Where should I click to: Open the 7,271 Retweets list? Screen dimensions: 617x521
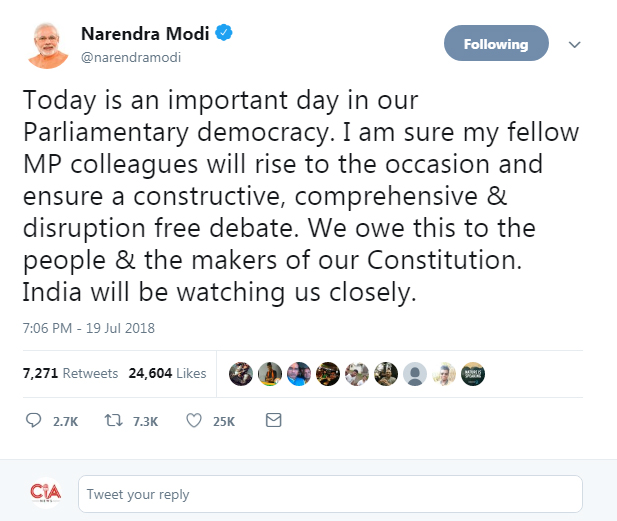pyautogui.click(x=70, y=373)
